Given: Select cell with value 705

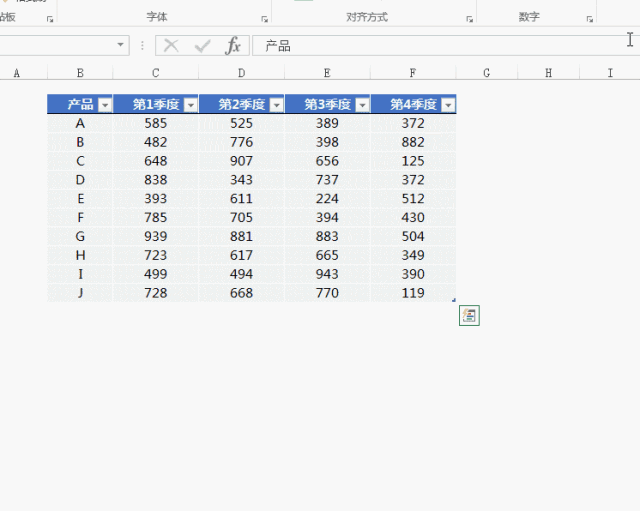Looking at the screenshot, I should coord(242,217).
